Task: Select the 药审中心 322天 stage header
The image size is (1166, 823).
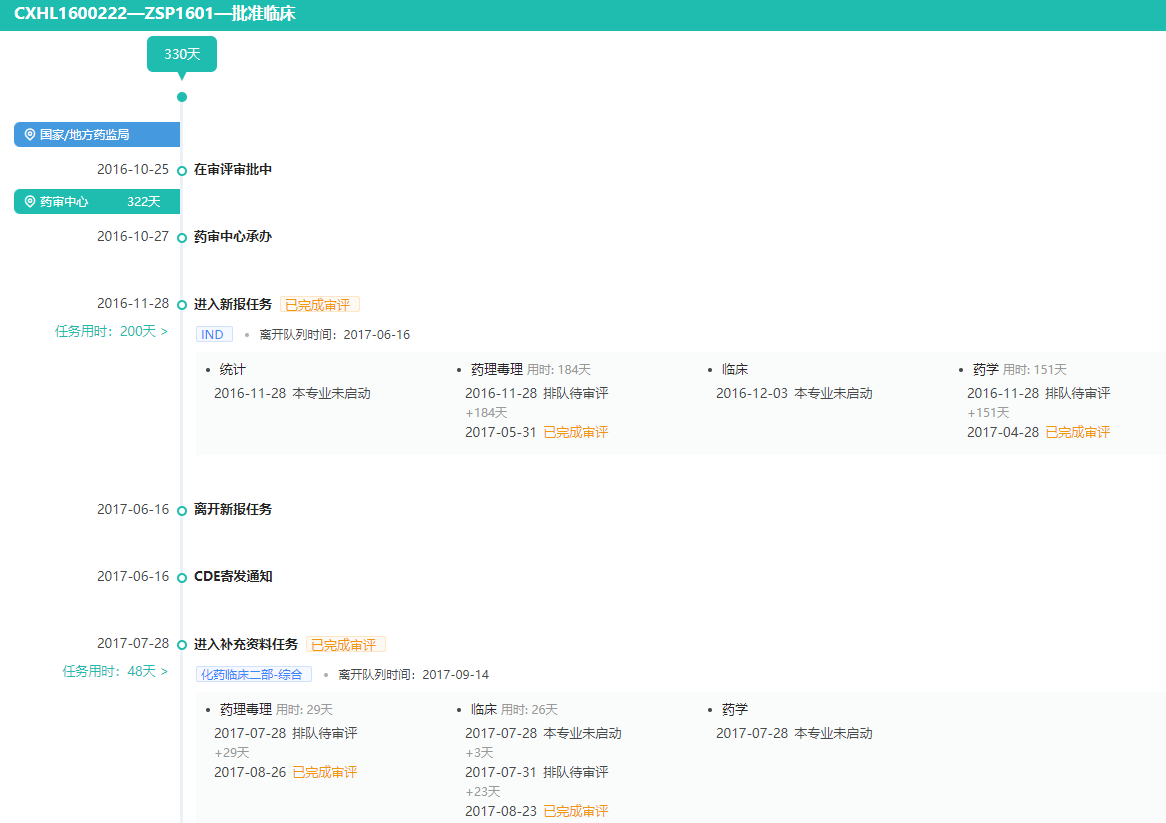Action: click(x=97, y=202)
